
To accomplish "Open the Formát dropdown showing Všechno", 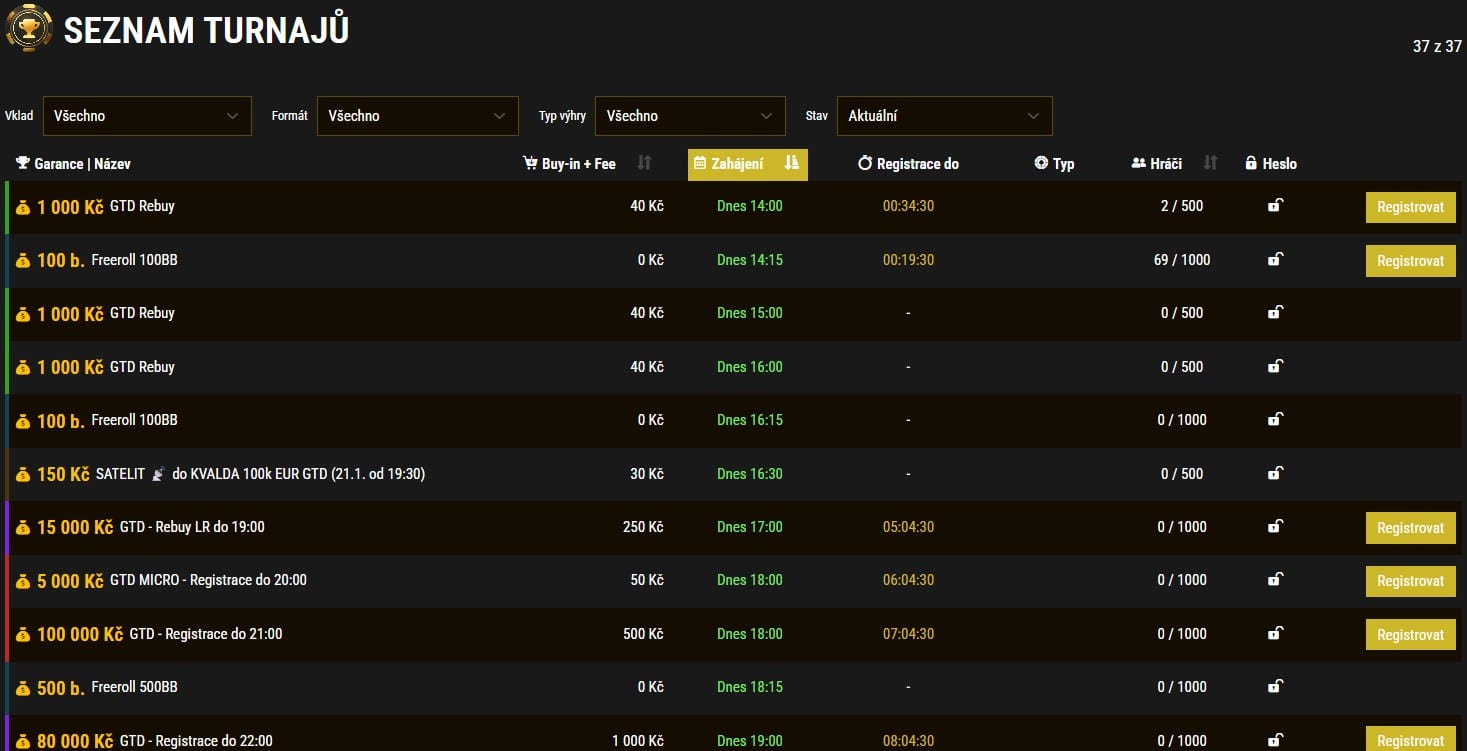I will point(417,116).
